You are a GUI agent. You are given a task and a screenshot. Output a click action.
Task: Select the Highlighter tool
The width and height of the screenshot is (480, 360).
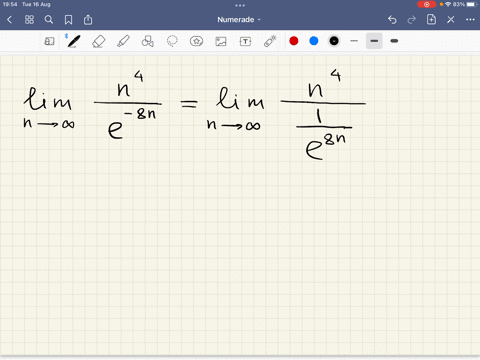pyautogui.click(x=123, y=41)
